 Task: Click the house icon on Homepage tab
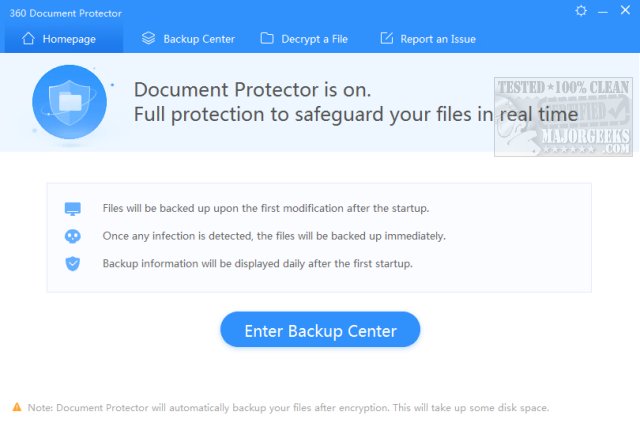(x=28, y=39)
